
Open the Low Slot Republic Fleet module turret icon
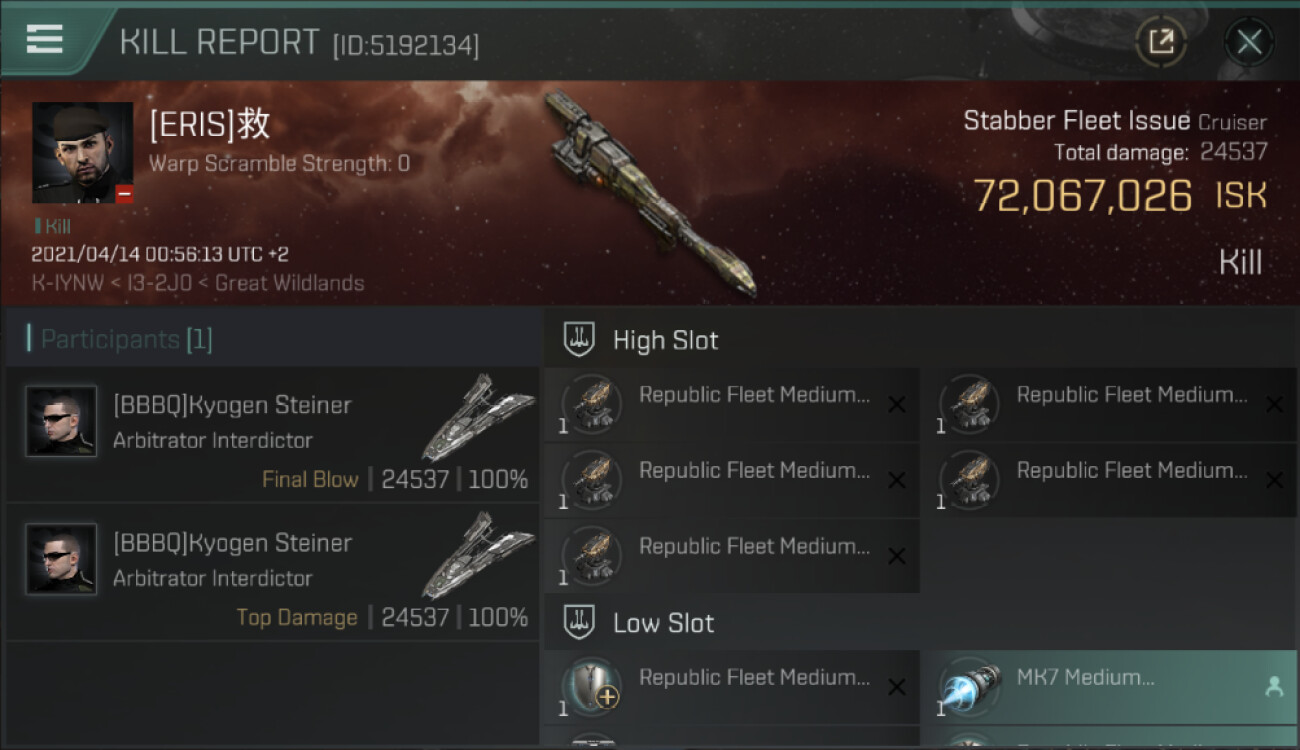[592, 687]
